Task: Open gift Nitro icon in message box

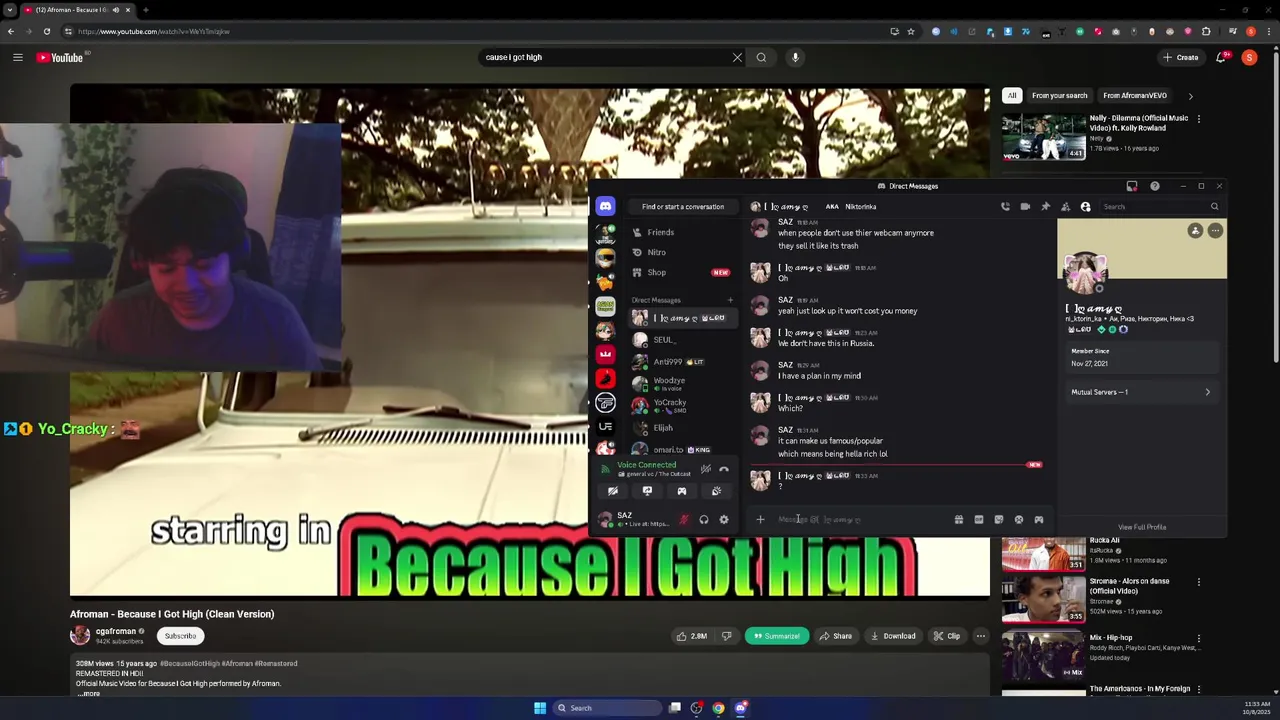Action: click(959, 520)
